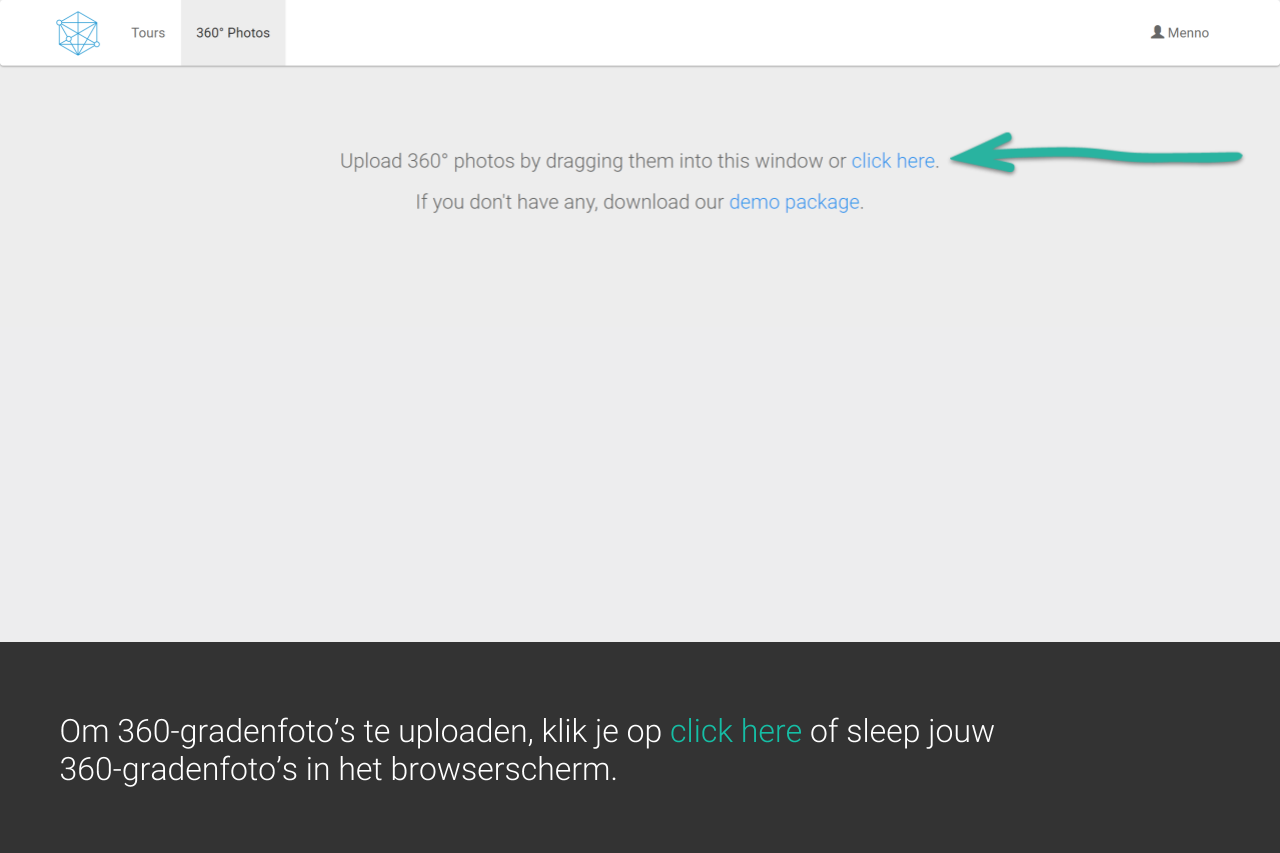The height and width of the screenshot is (853, 1280).
Task: Click the green "click here" caption text
Action: [735, 731]
